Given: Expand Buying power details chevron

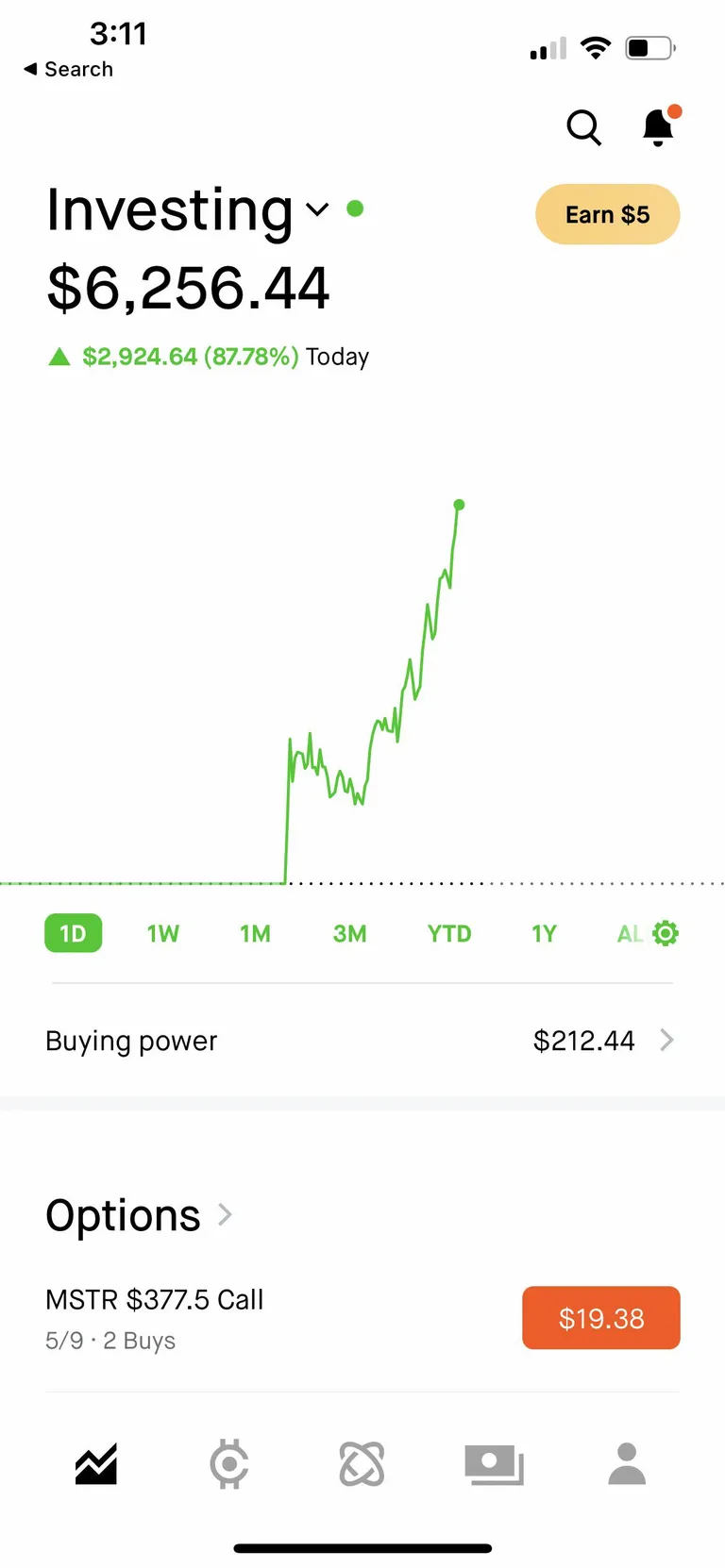Looking at the screenshot, I should (x=666, y=1040).
